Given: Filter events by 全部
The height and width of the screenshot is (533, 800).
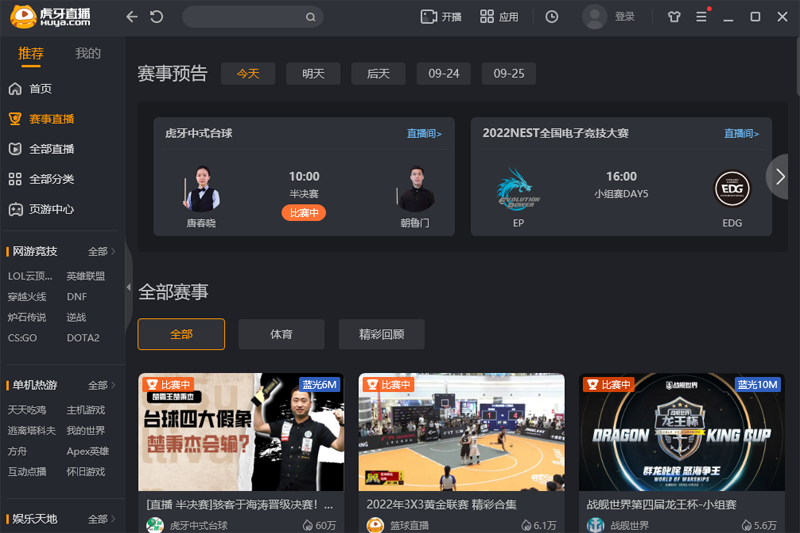Looking at the screenshot, I should pyautogui.click(x=181, y=334).
